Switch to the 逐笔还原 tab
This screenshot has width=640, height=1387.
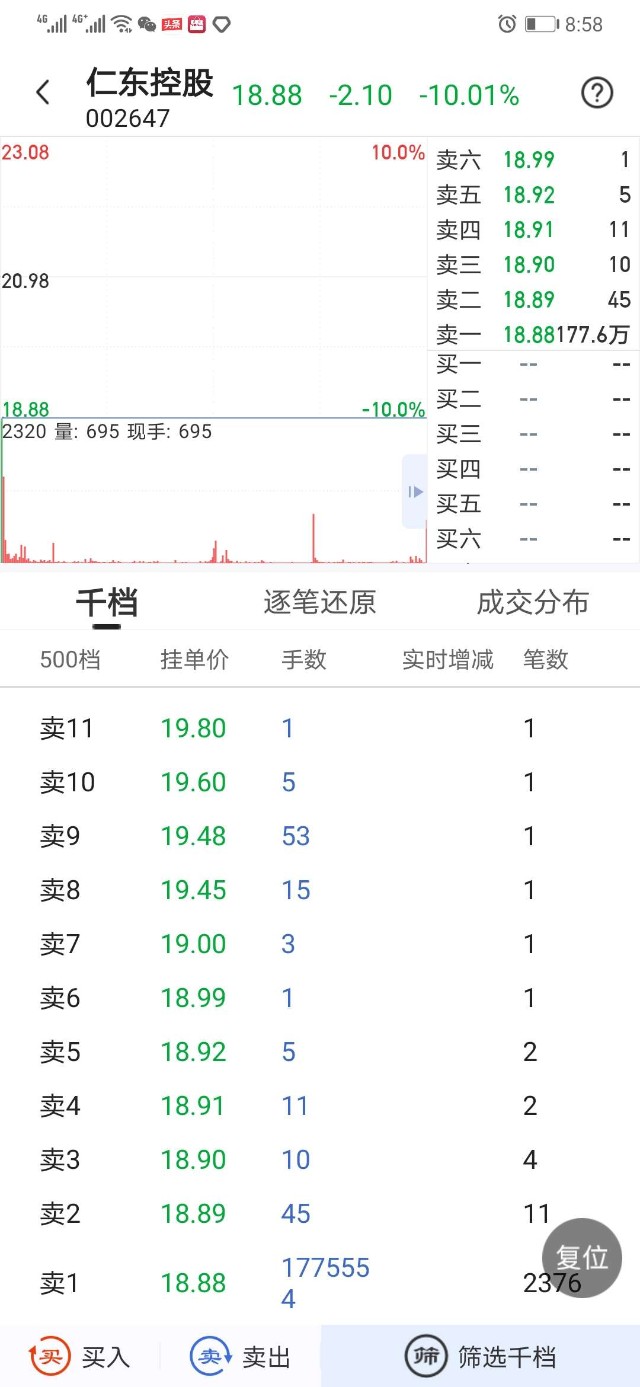pyautogui.click(x=319, y=602)
